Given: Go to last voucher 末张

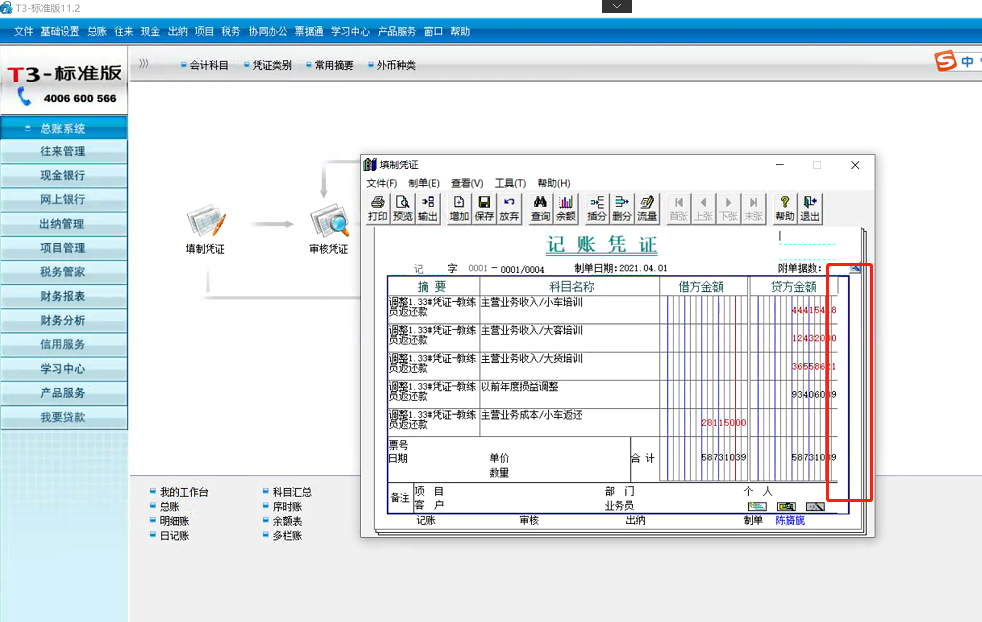Looking at the screenshot, I should (x=753, y=209).
